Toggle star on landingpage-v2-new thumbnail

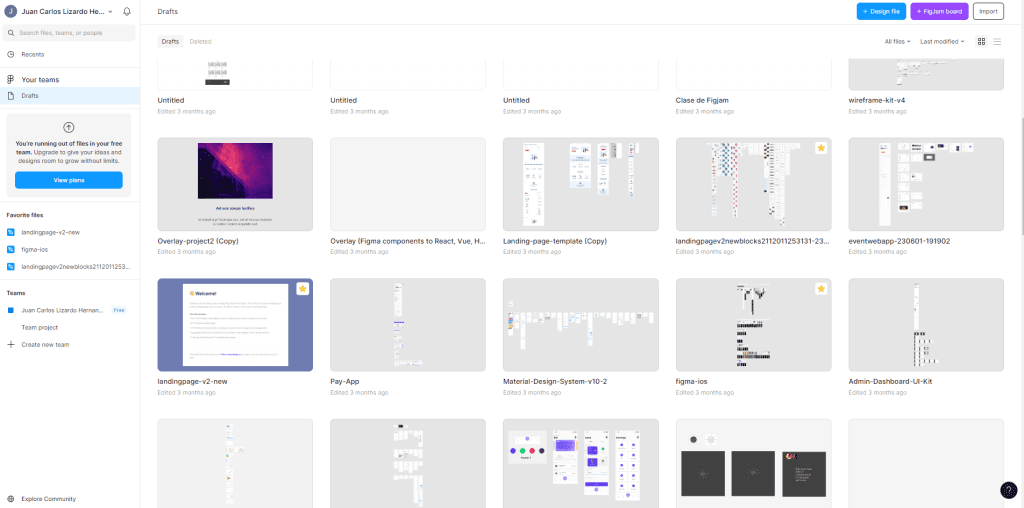[302, 289]
